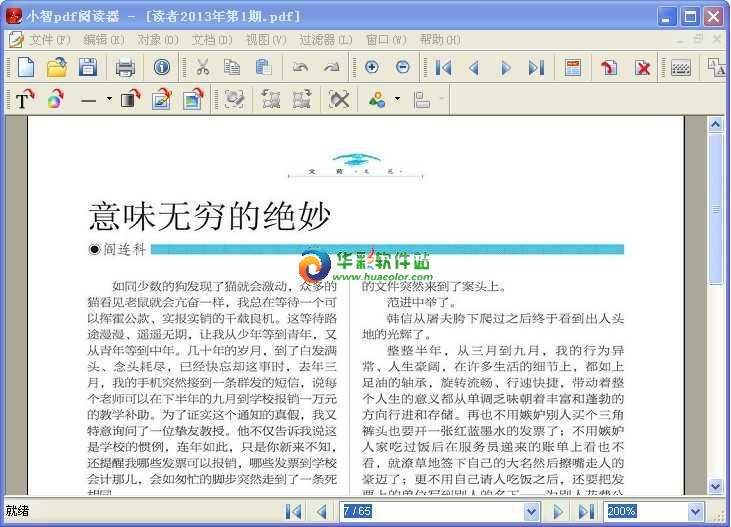Open the 对象(O) menu
Viewport: 731px width, 527px height.
click(158, 40)
